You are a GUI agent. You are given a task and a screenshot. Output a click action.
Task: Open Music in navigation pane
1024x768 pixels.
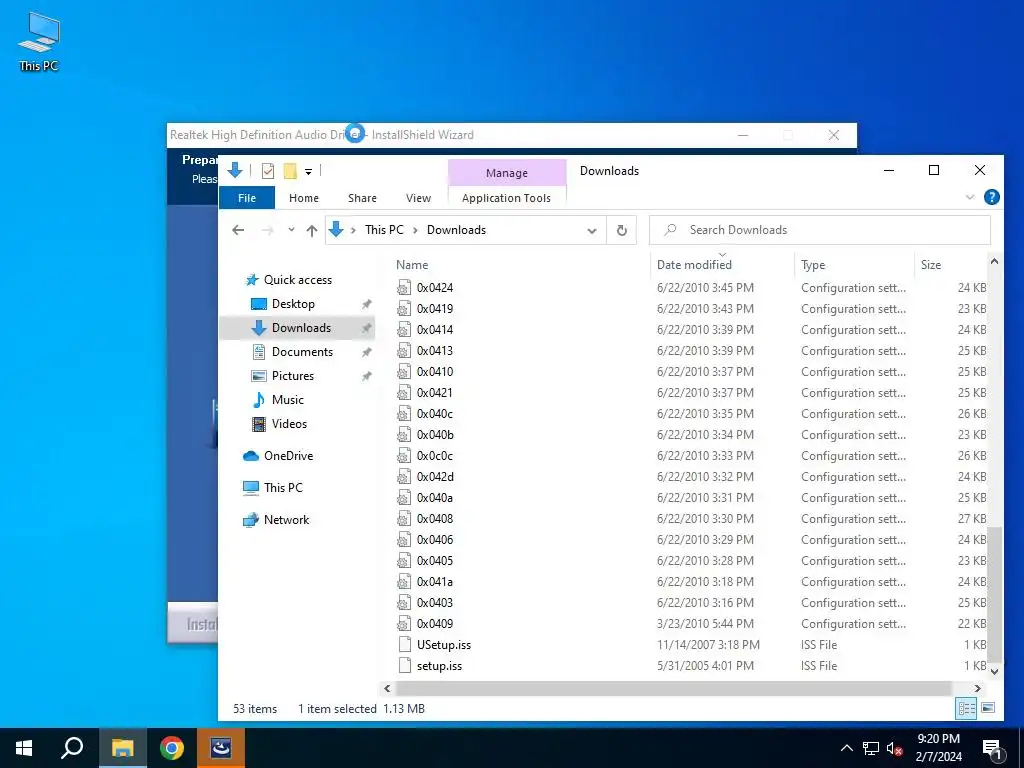click(x=287, y=400)
